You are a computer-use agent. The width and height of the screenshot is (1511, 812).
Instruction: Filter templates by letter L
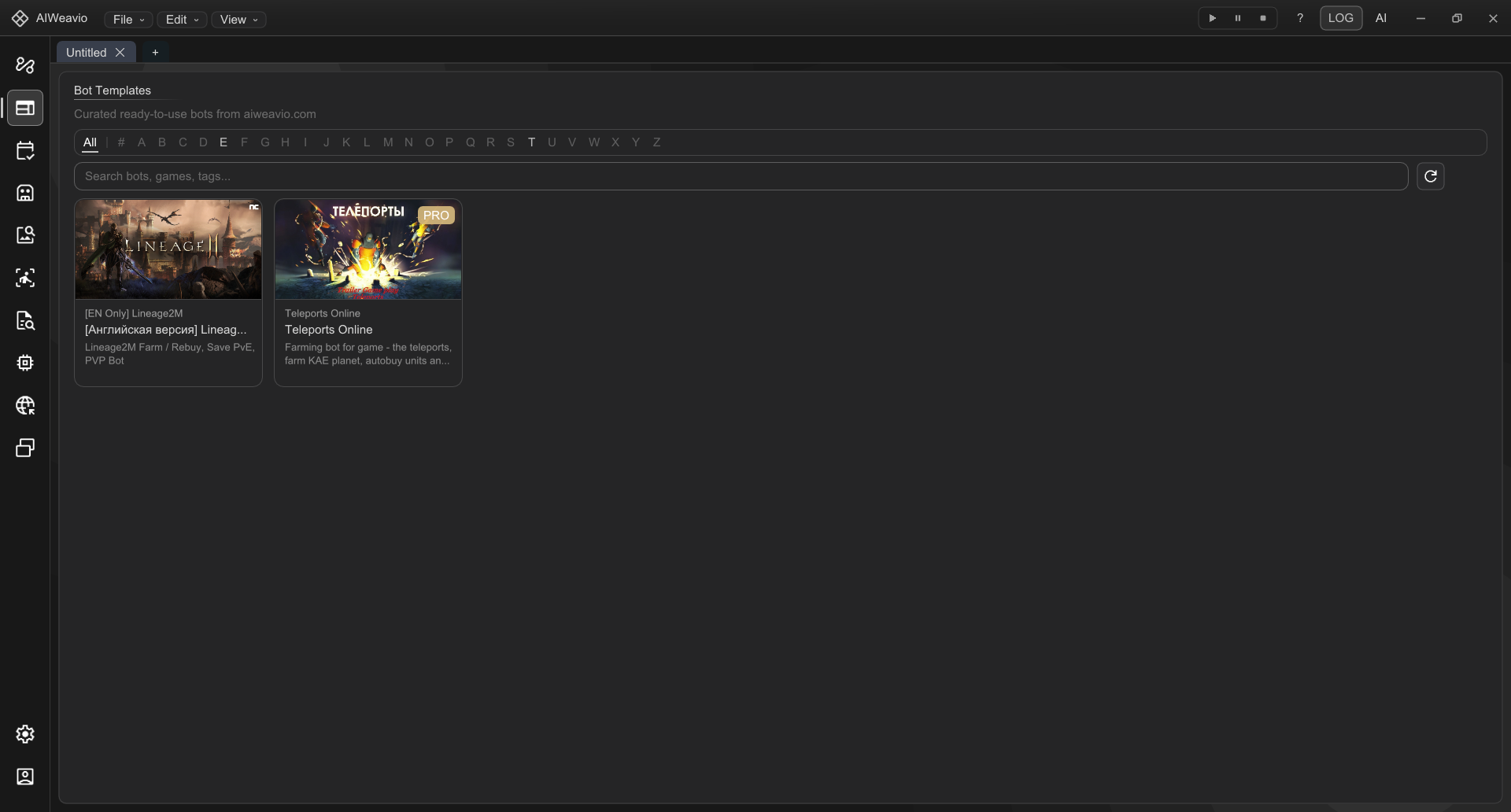click(x=367, y=142)
